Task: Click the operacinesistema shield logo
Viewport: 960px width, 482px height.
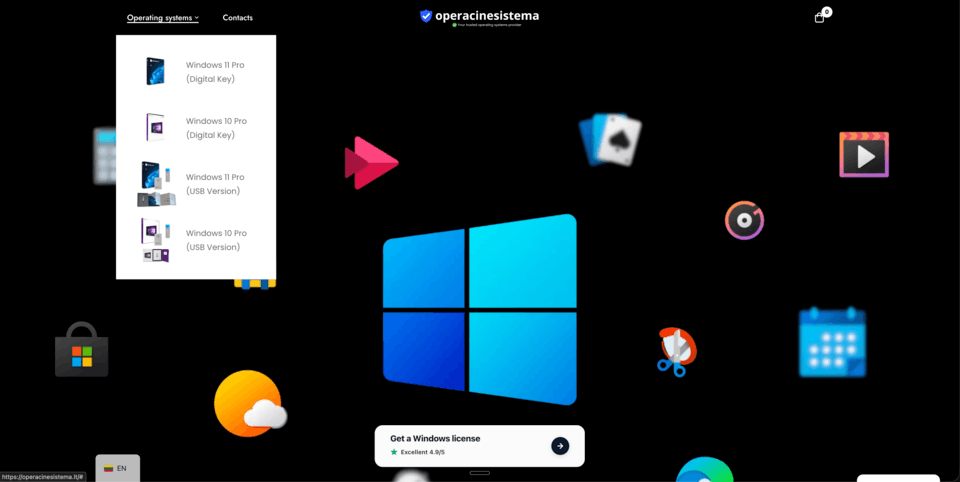Action: (426, 16)
